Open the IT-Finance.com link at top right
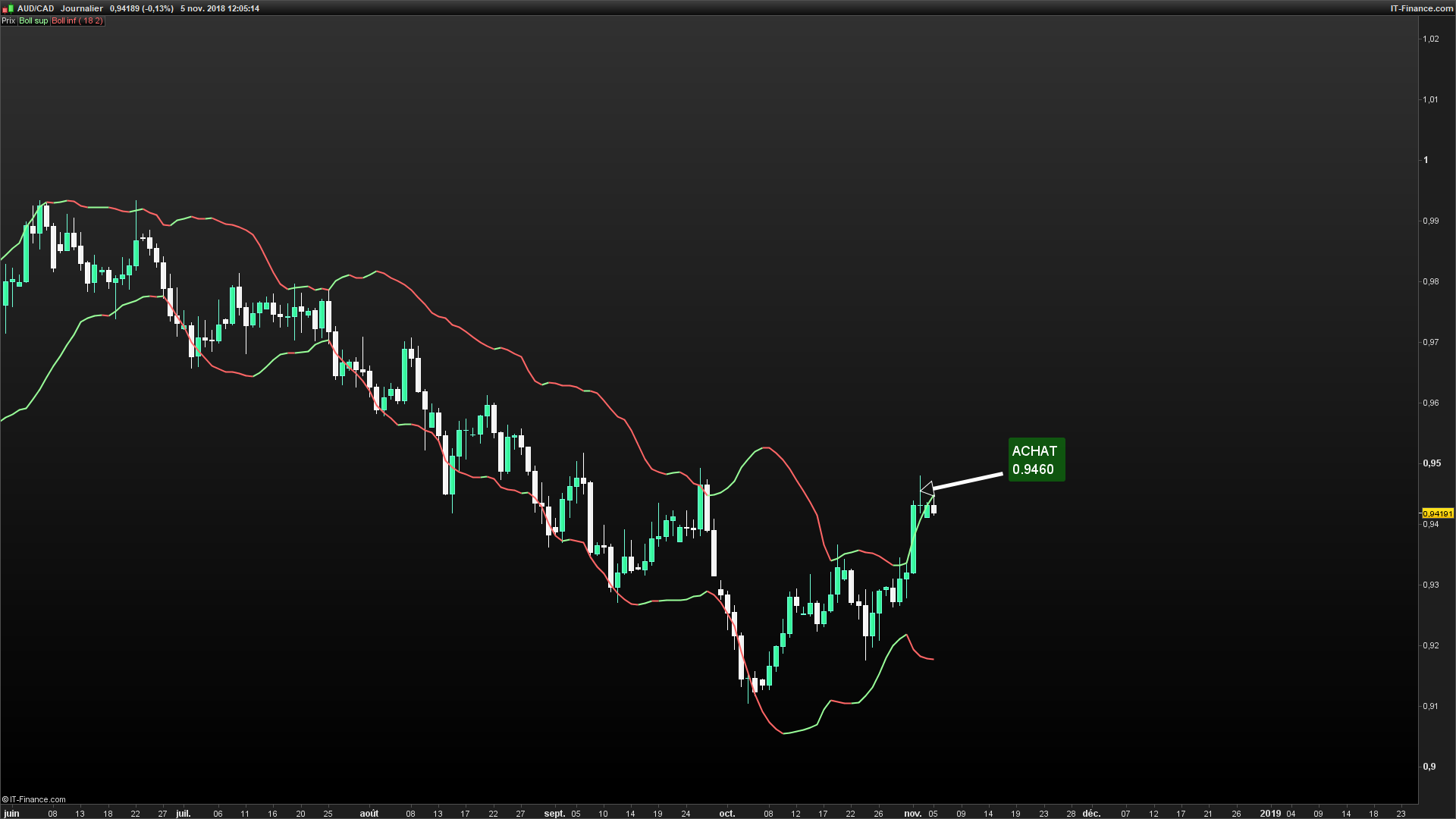The image size is (1456, 819). click(1421, 8)
